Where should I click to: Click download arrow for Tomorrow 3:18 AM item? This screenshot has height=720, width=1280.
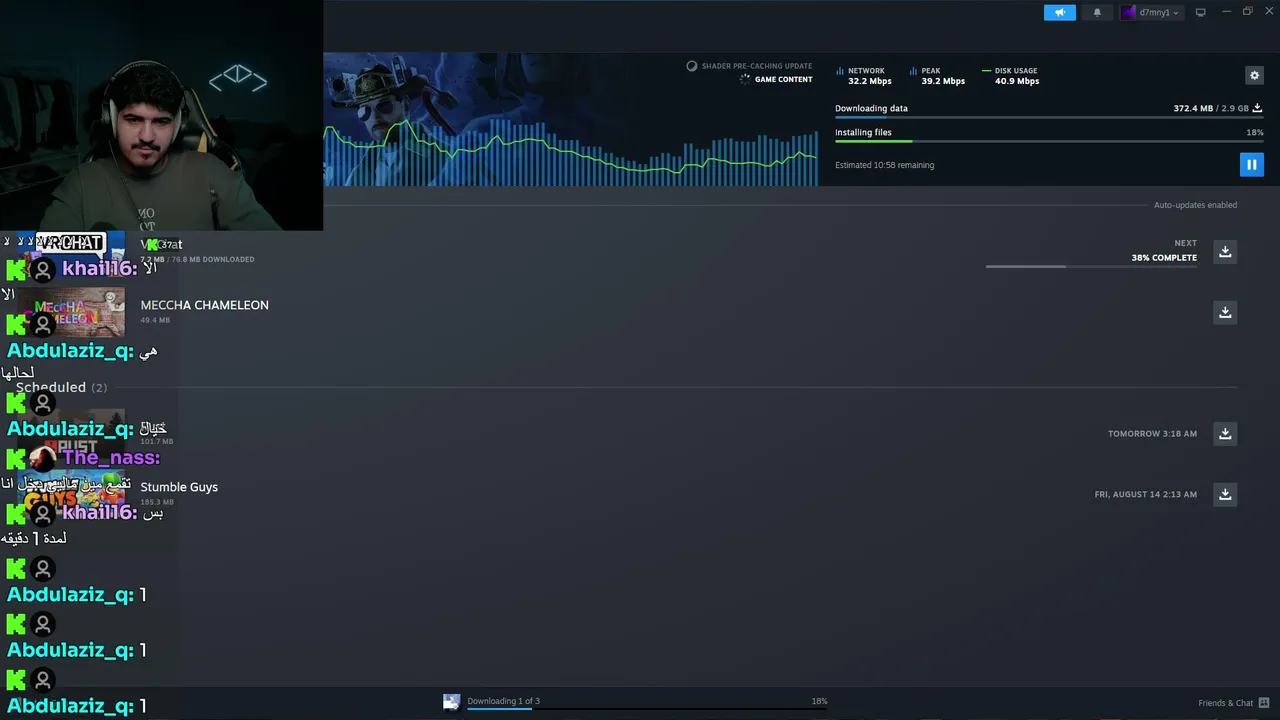pyautogui.click(x=1225, y=433)
